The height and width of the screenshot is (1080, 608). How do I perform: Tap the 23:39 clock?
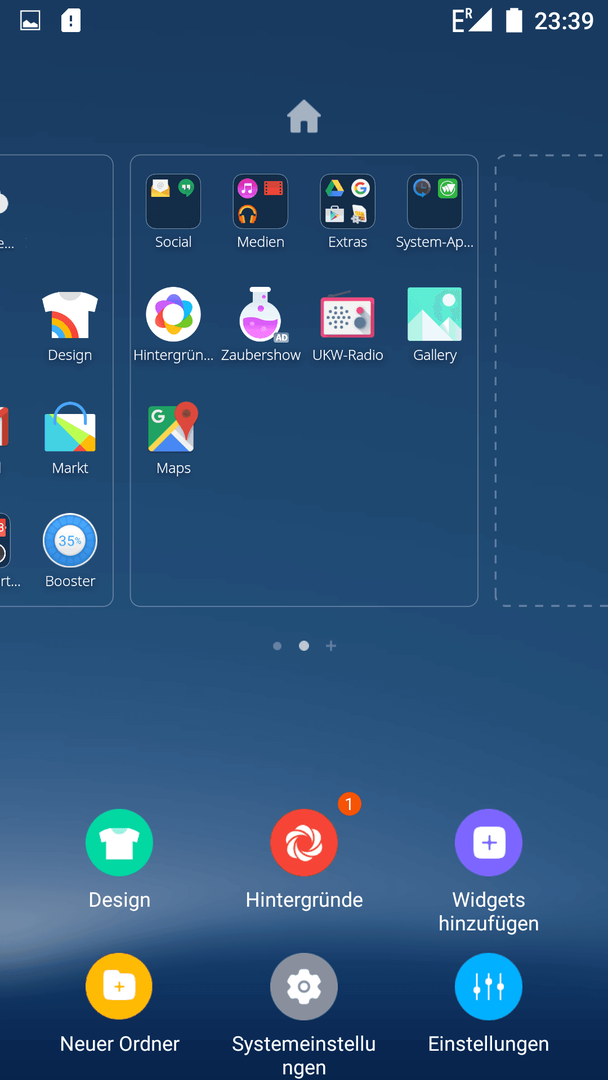[x=564, y=21]
